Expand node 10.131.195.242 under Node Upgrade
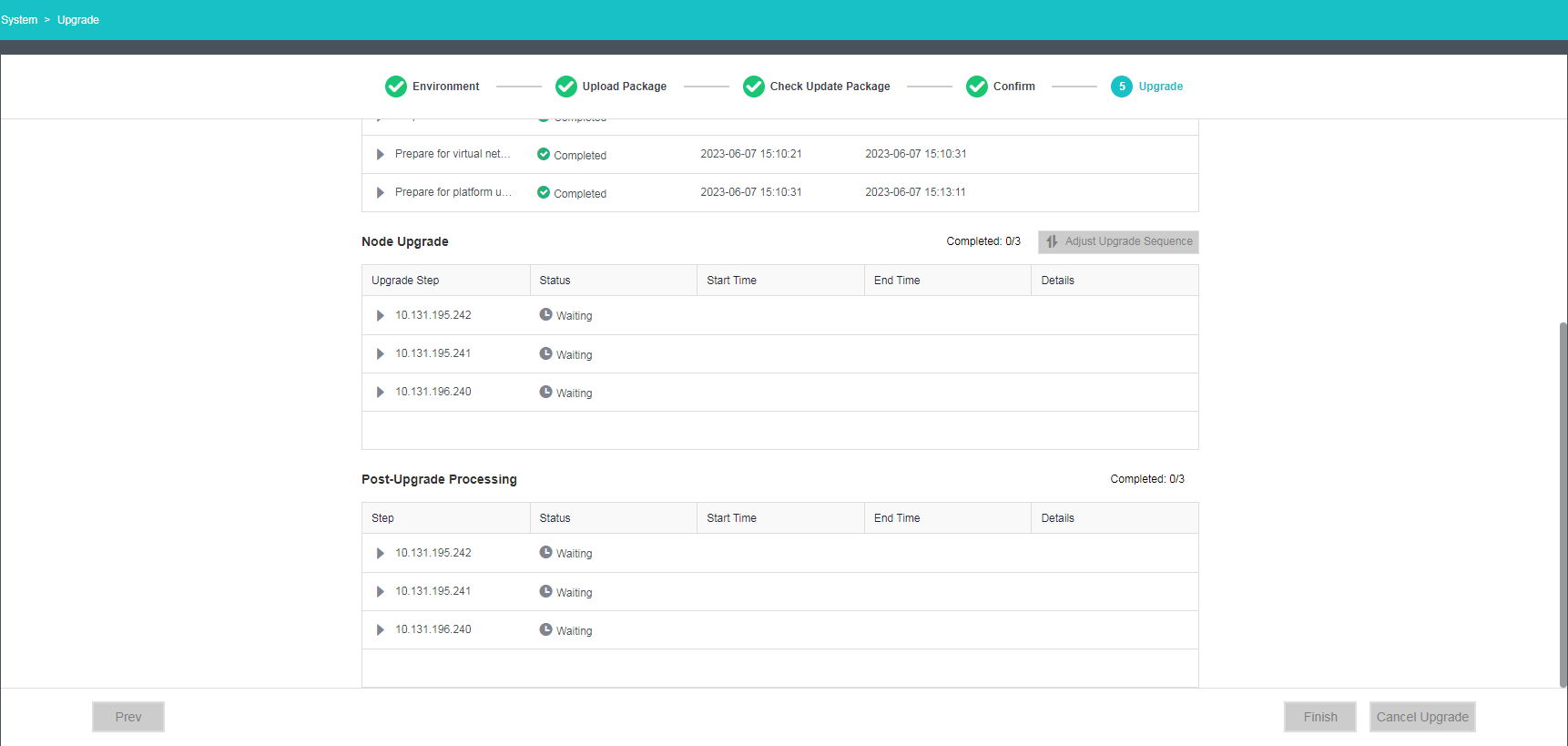Screen dimensions: 1568x746 coord(381,316)
